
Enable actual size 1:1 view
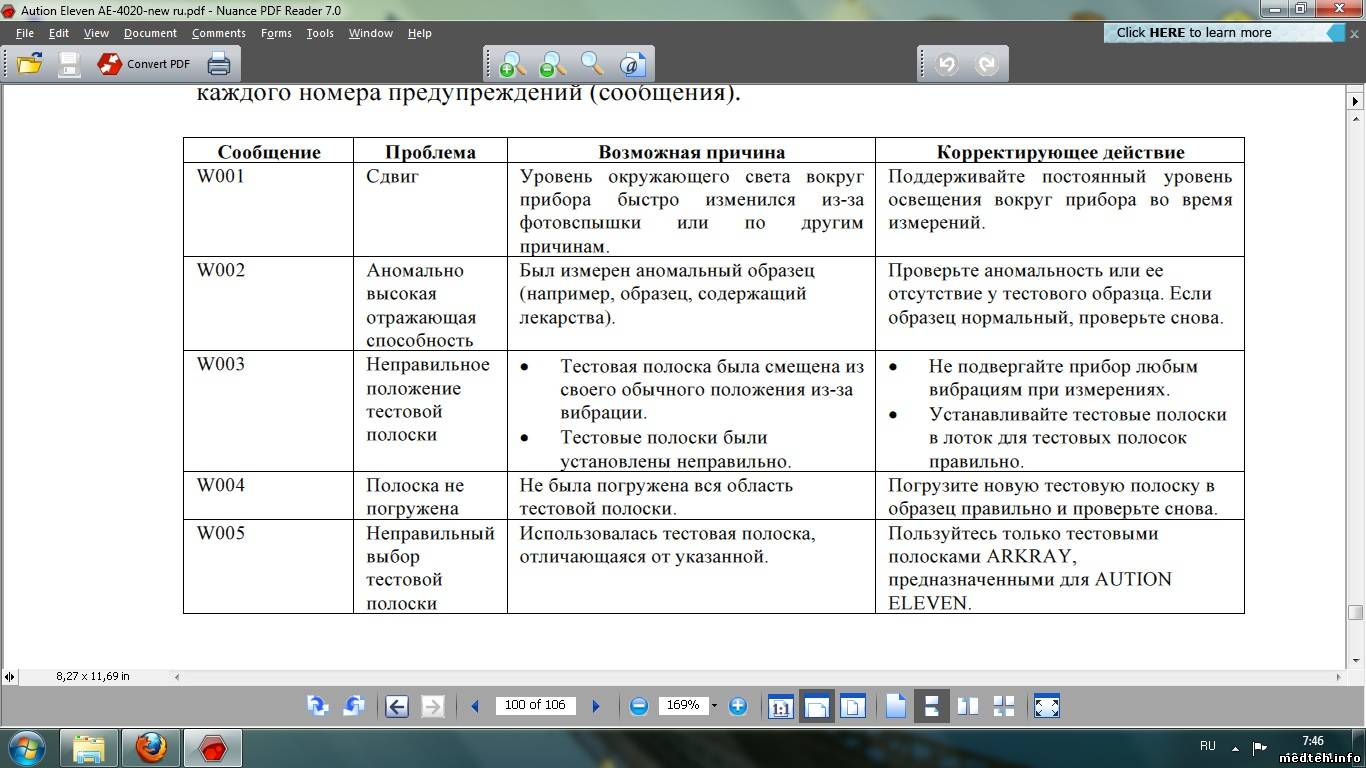pyautogui.click(x=780, y=706)
